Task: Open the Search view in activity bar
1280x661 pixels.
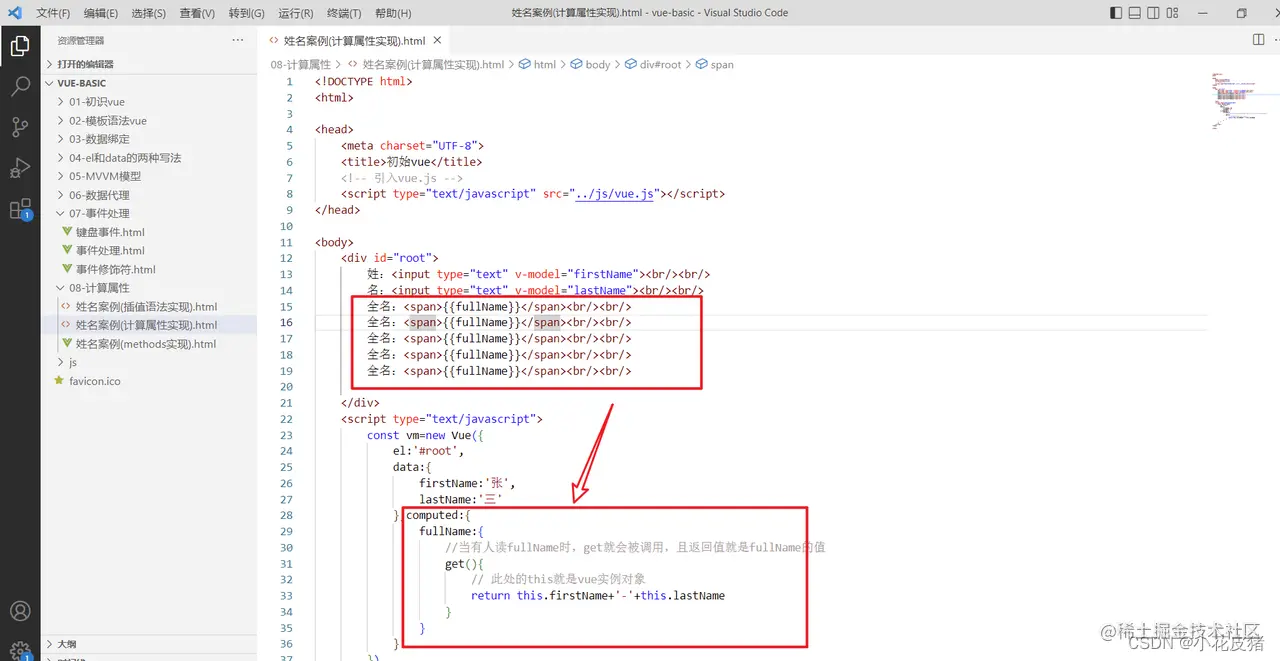Action: (x=20, y=86)
